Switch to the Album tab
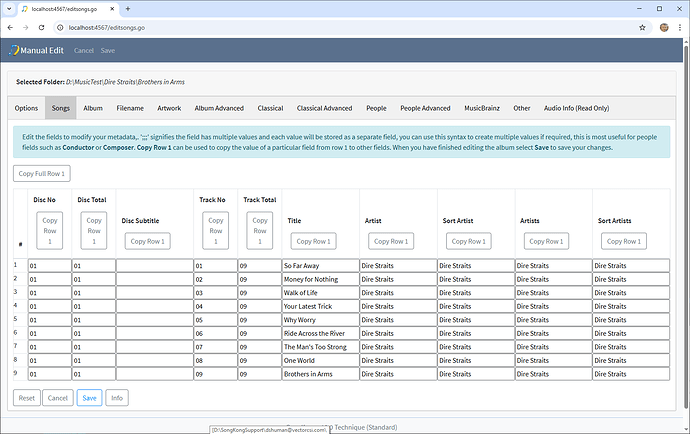Image resolution: width=690 pixels, height=434 pixels. coord(93,108)
